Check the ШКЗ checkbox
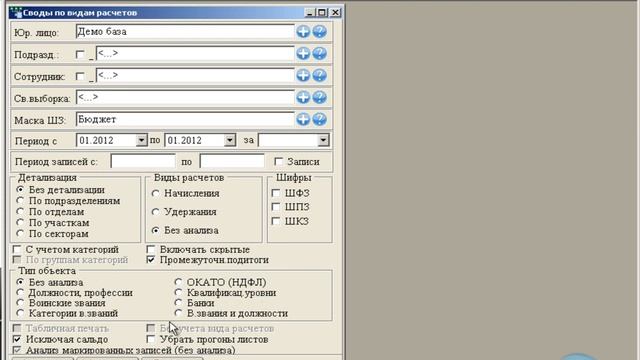Viewport: 640px width, 360px height. tap(276, 221)
